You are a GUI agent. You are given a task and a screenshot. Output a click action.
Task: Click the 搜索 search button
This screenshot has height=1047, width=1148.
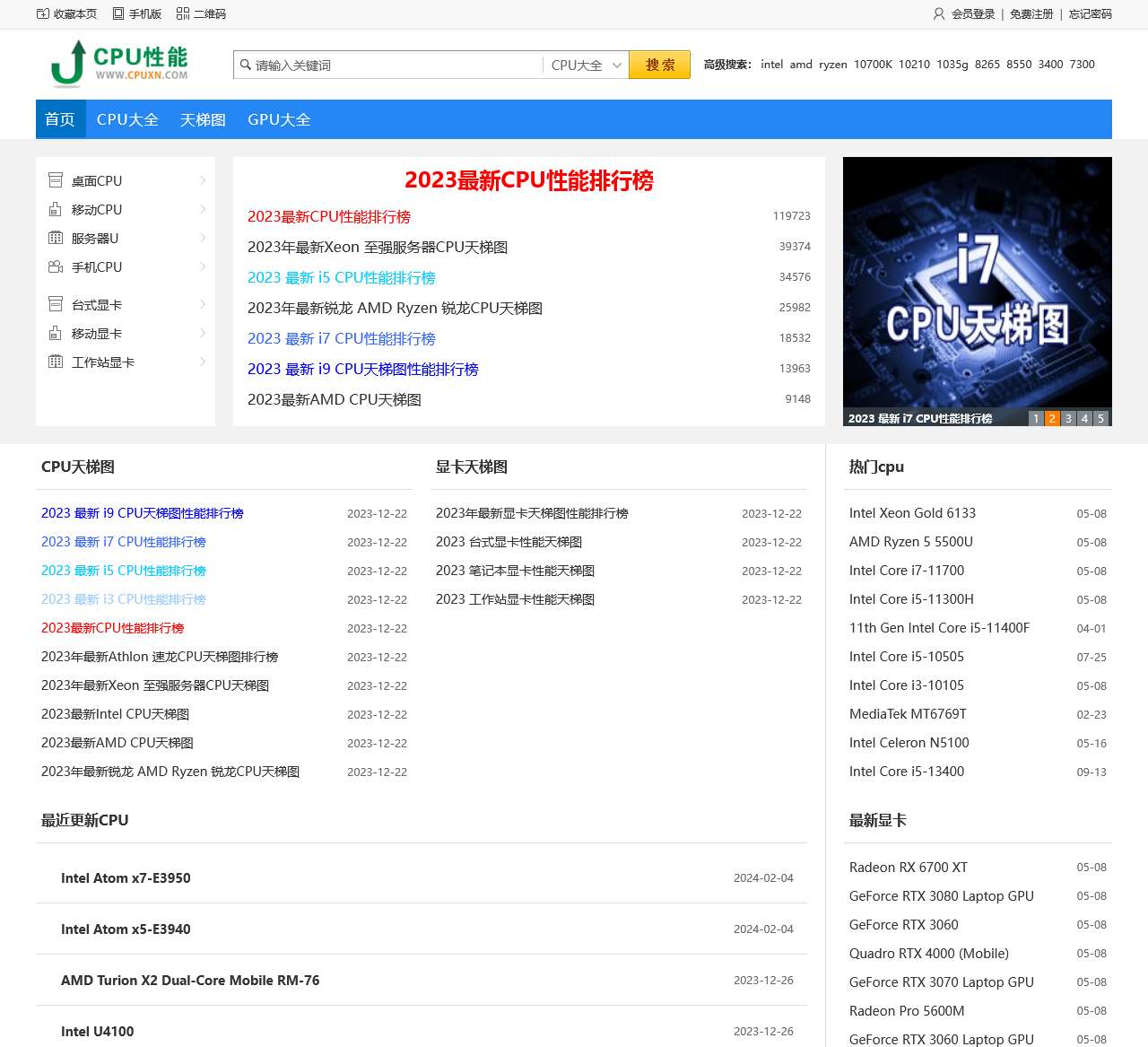coord(659,65)
